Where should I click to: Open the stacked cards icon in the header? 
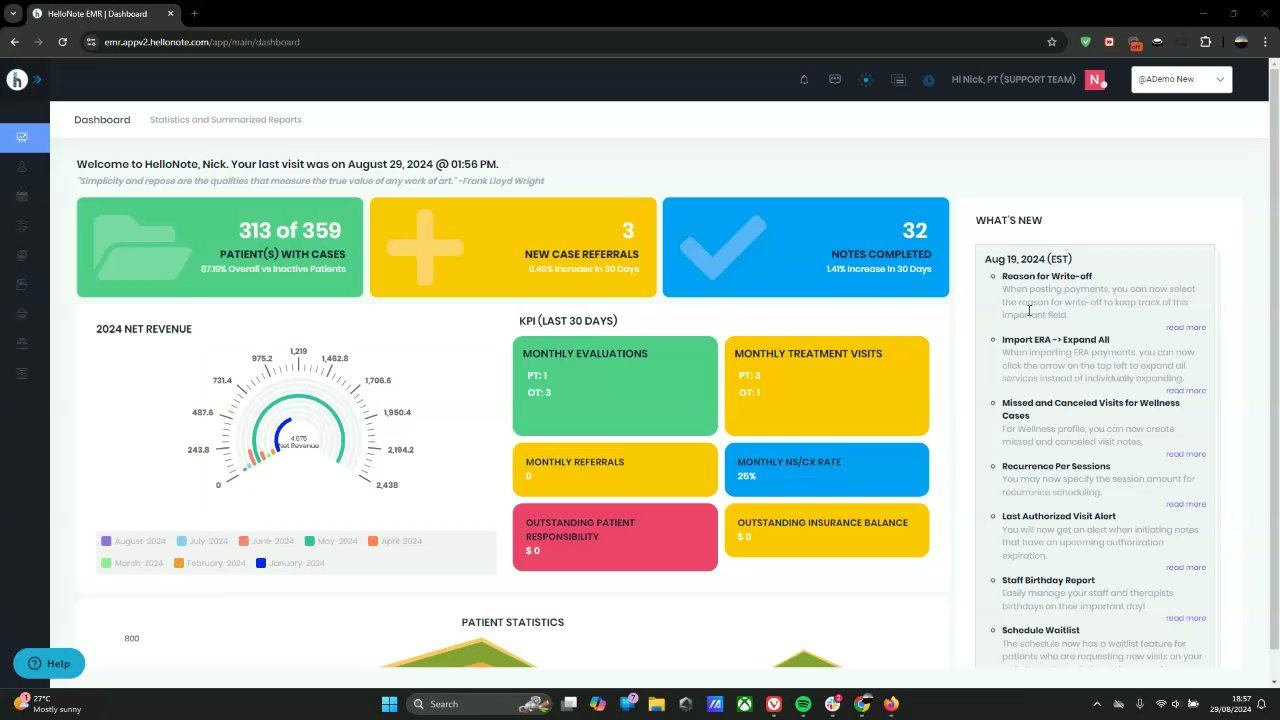click(x=898, y=80)
